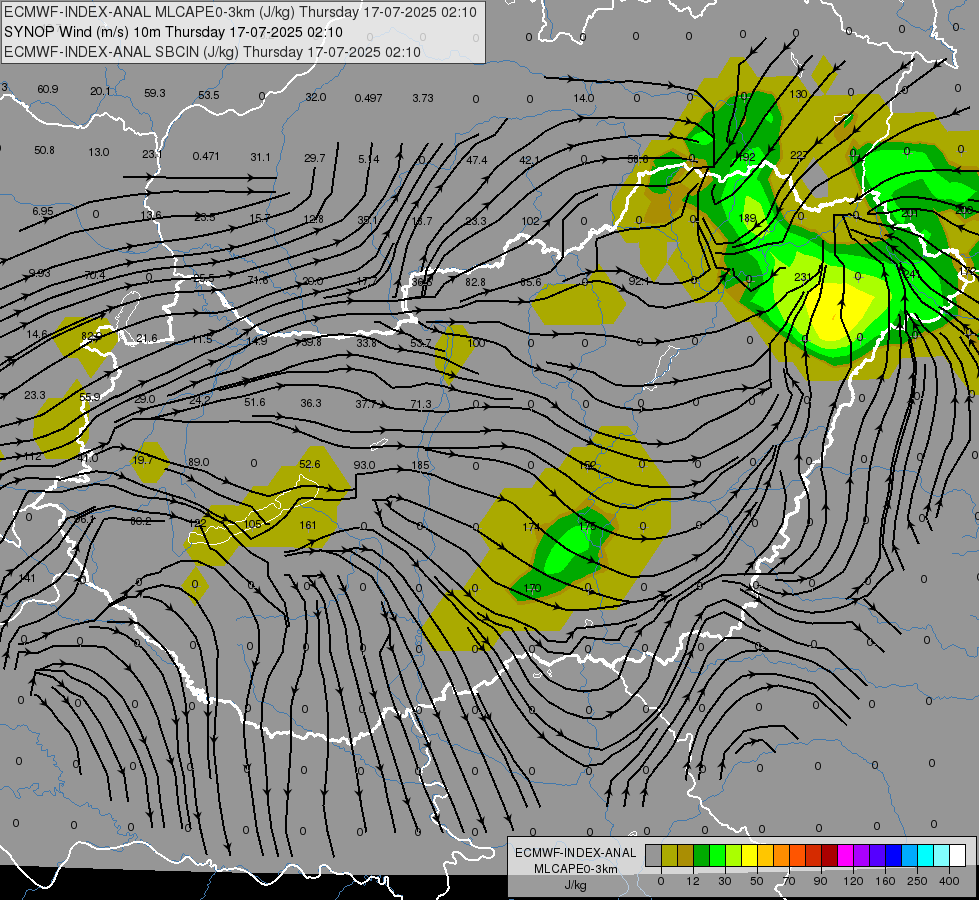Click the 185 grid value
This screenshot has height=900, width=979.
tap(420, 465)
